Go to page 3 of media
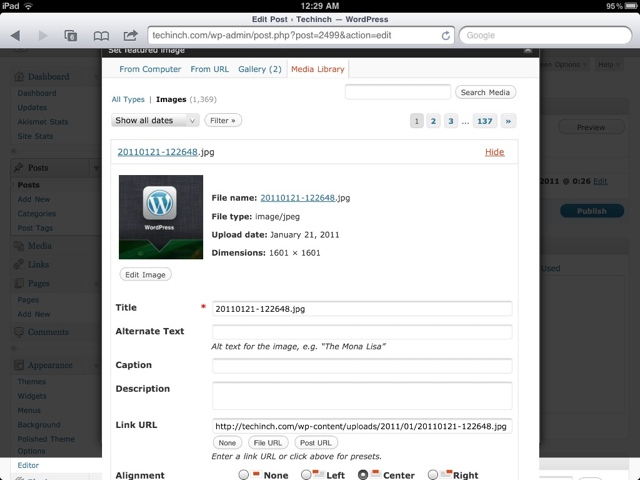 pyautogui.click(x=451, y=121)
